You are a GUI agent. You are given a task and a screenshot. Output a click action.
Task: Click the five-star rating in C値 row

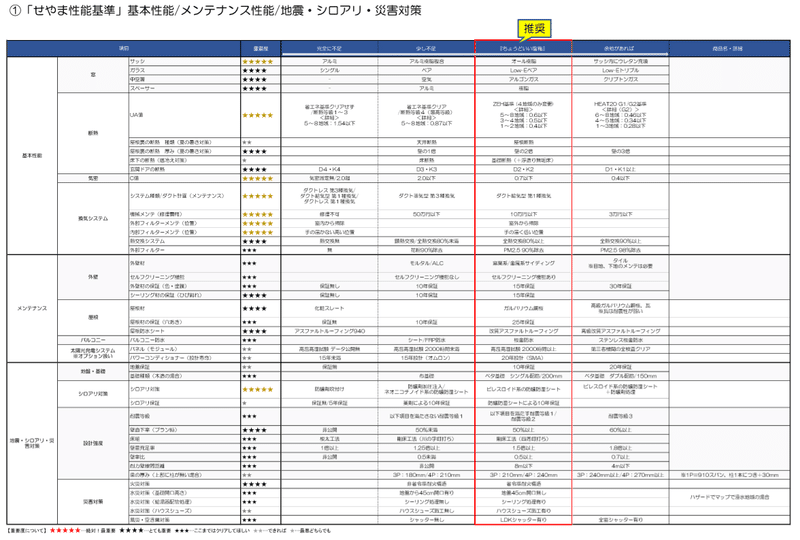(258, 178)
